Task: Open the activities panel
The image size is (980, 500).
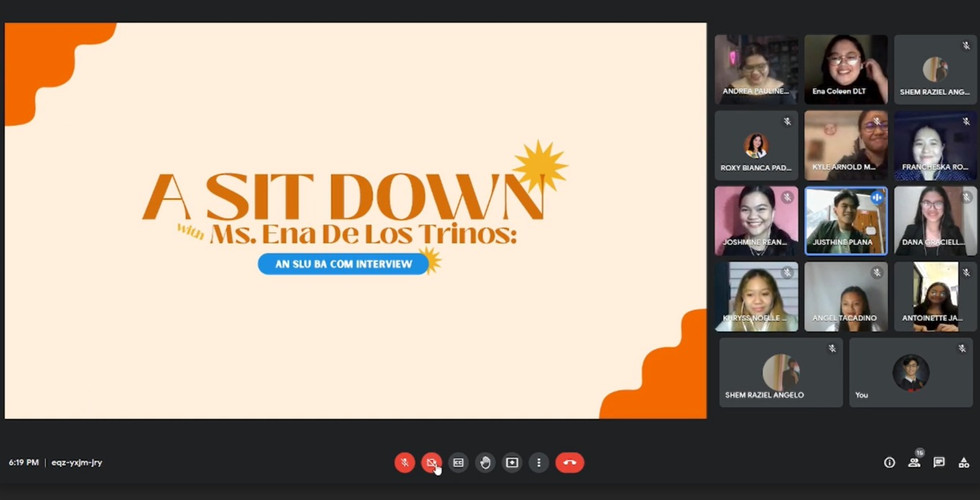Action: coord(964,462)
